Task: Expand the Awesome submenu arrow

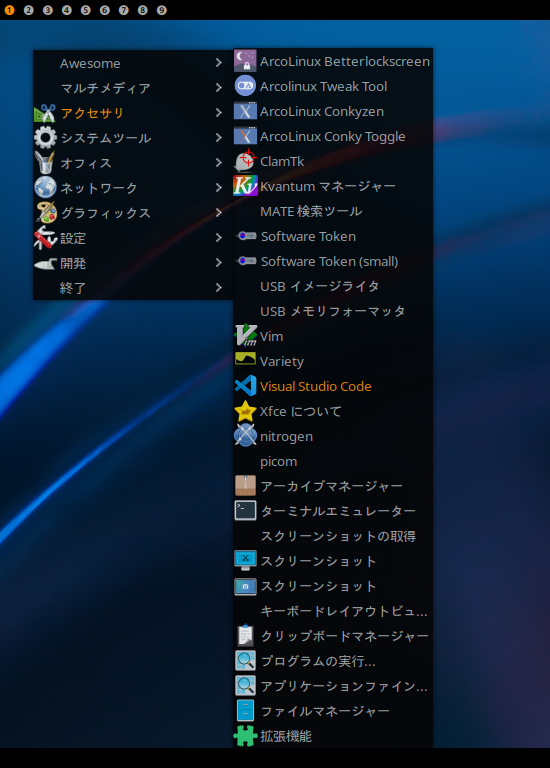Action: click(x=218, y=63)
